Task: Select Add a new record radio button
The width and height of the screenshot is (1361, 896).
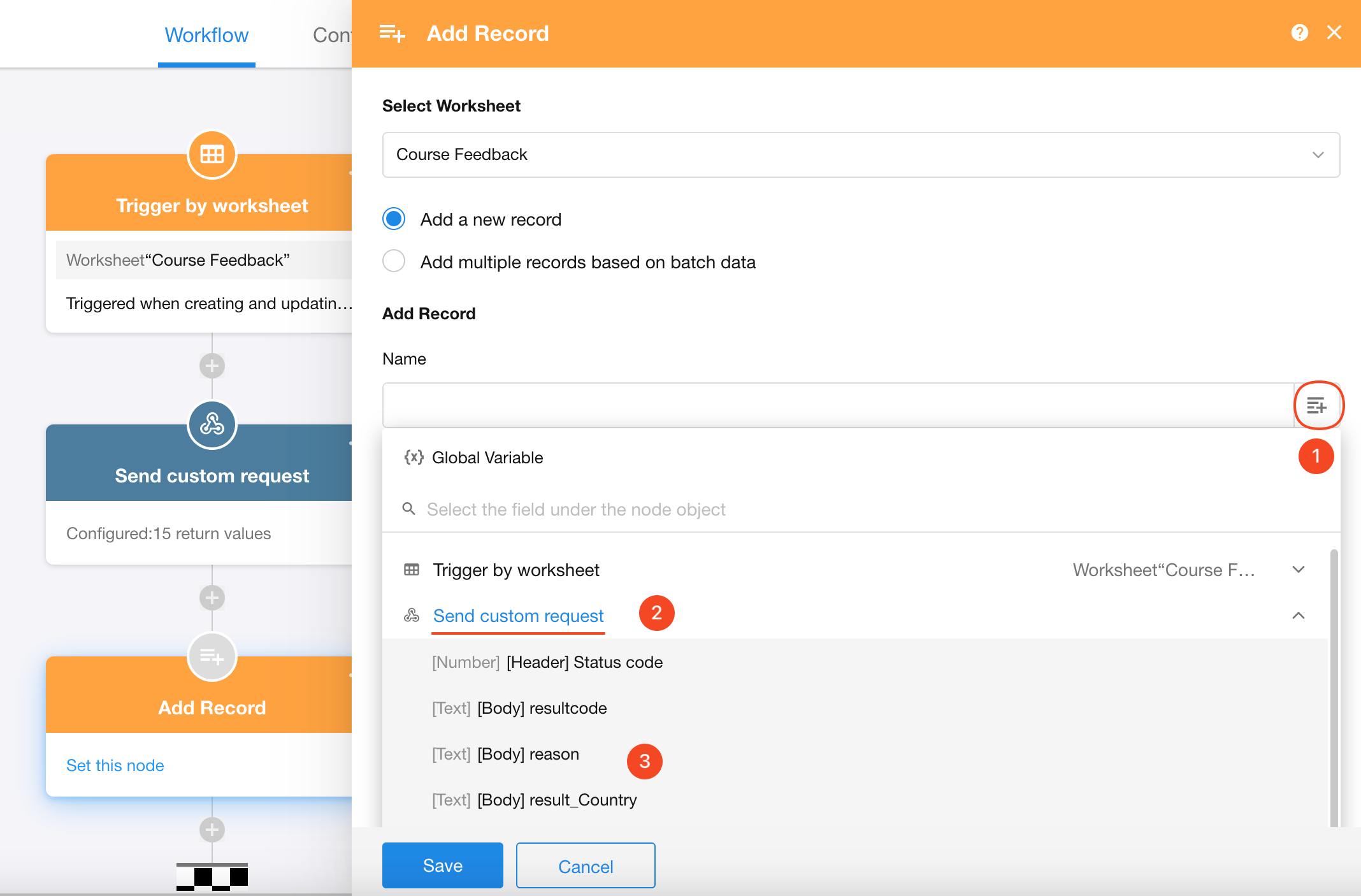Action: (x=394, y=219)
